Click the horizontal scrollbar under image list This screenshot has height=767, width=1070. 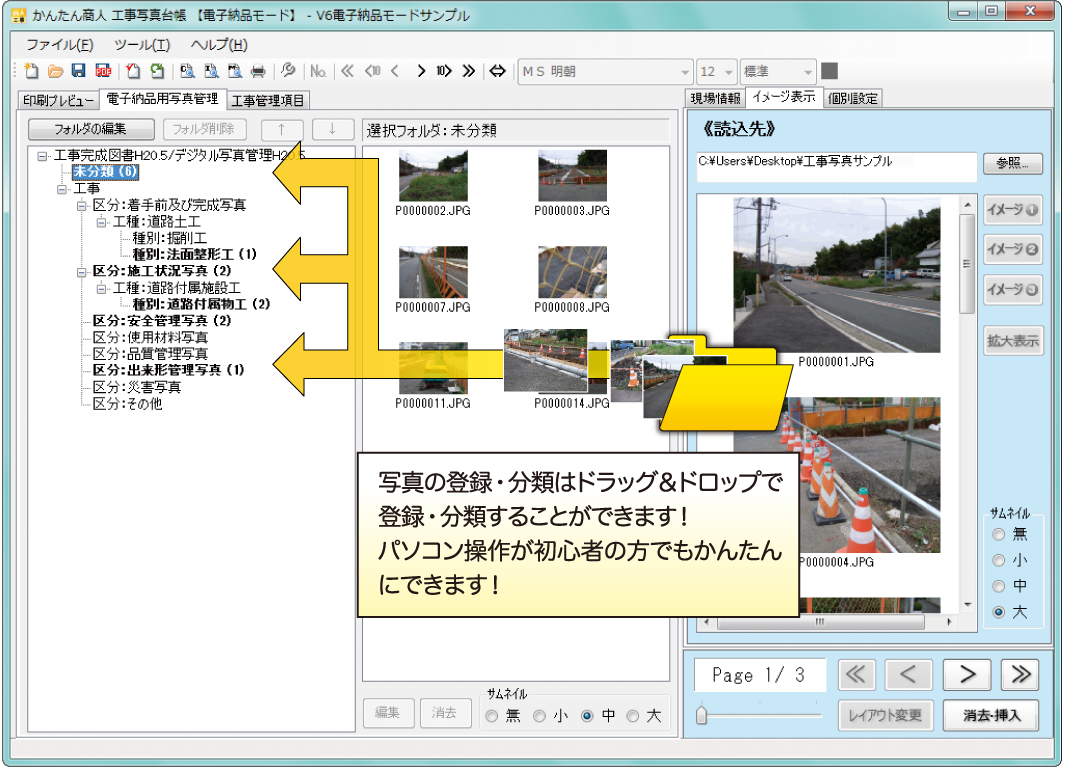(x=820, y=622)
